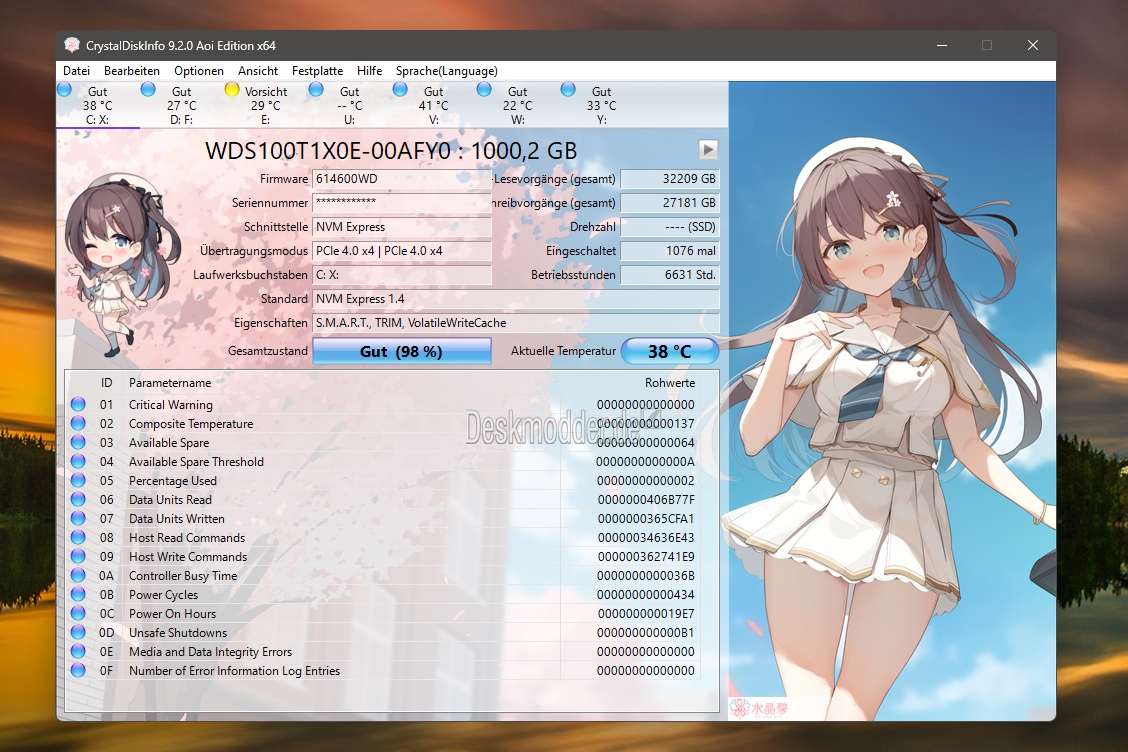Screen dimensions: 1128x752
Task: Click the Betriebsstunden value 6631 Std.
Action: (x=670, y=275)
